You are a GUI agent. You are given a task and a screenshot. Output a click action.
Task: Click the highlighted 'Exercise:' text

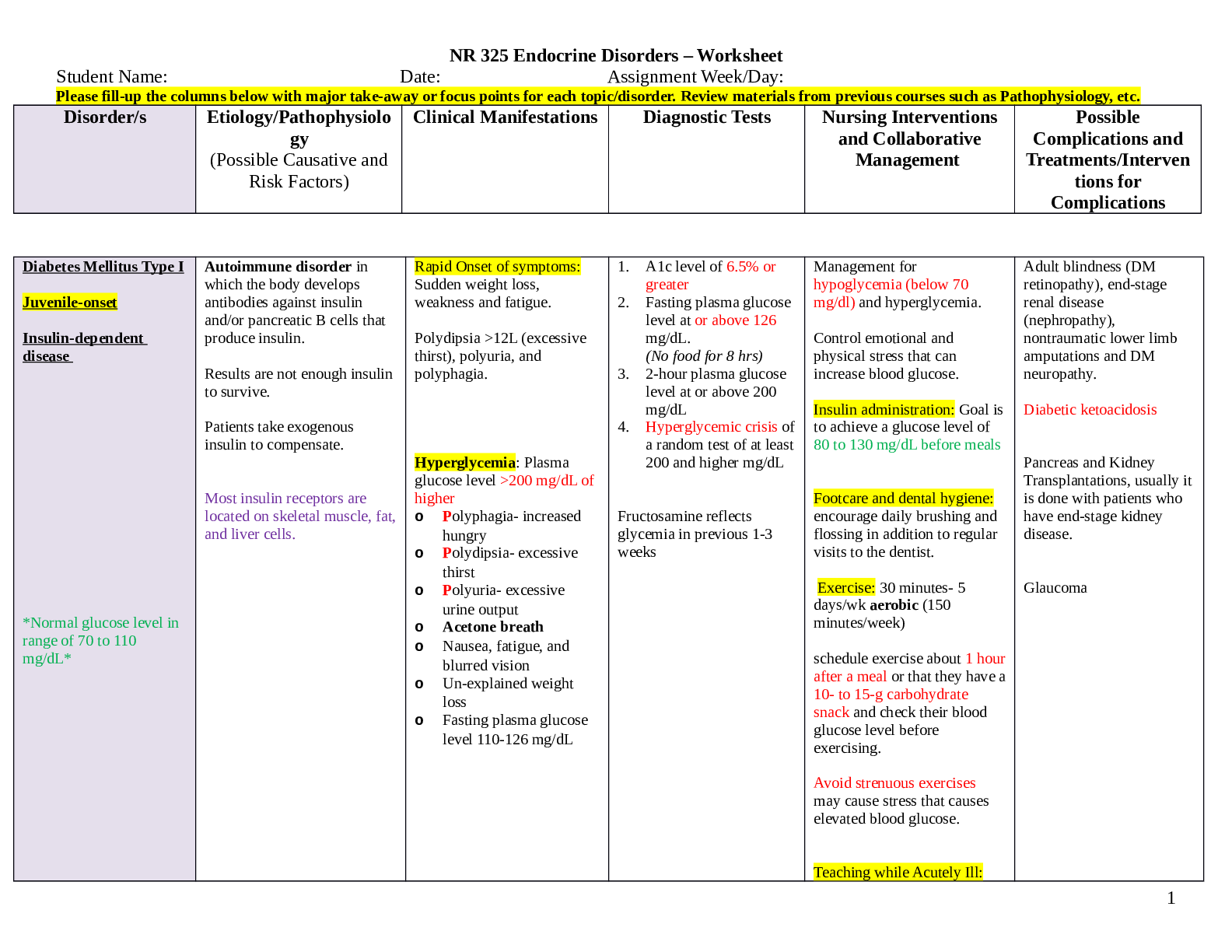(x=846, y=588)
